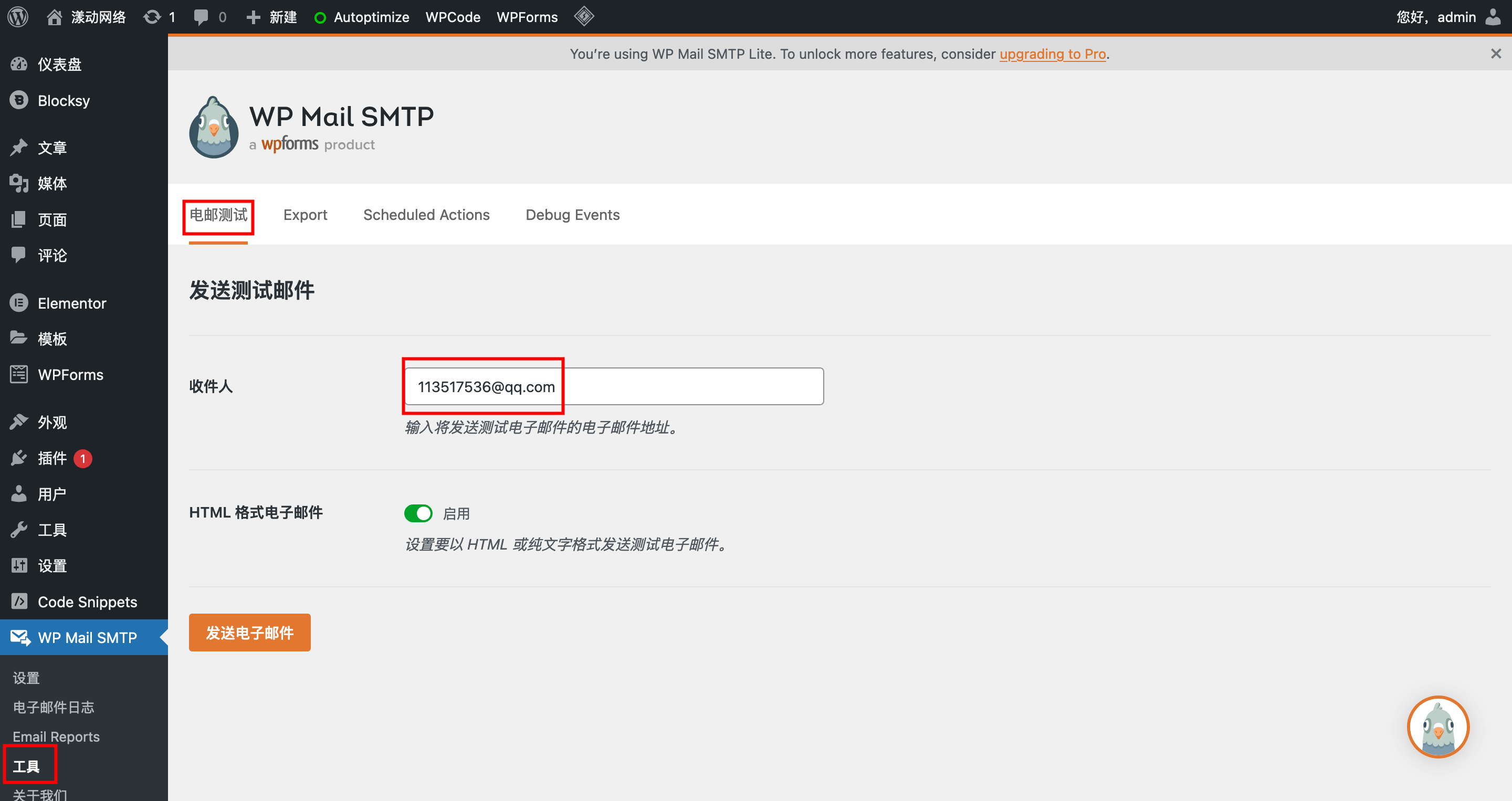Viewport: 1512px width, 801px height.
Task: Click the 发送电子邮件 button
Action: pos(249,633)
